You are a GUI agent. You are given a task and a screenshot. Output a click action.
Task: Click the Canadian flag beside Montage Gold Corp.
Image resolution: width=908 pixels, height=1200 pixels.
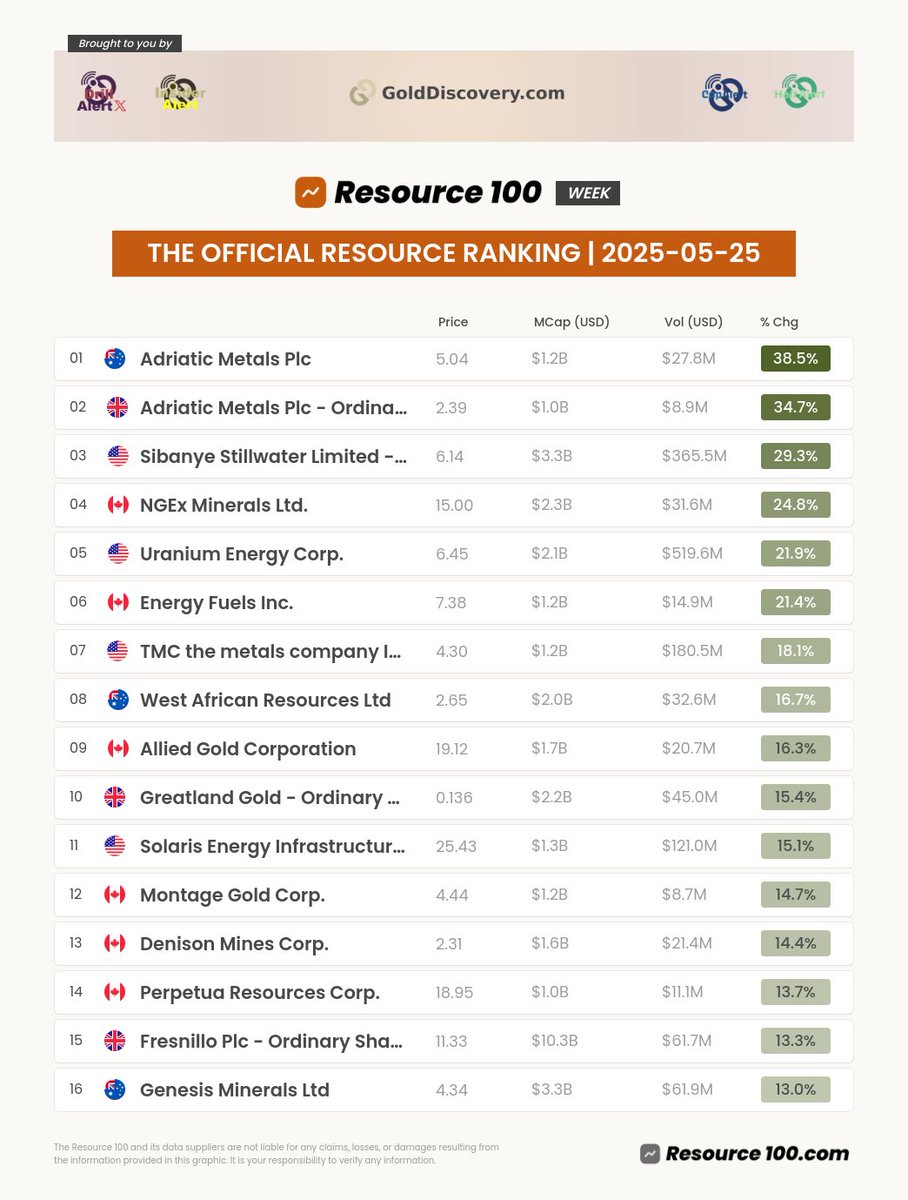click(115, 894)
